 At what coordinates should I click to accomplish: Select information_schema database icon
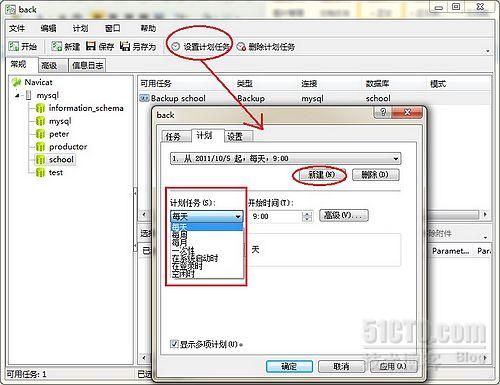point(40,108)
